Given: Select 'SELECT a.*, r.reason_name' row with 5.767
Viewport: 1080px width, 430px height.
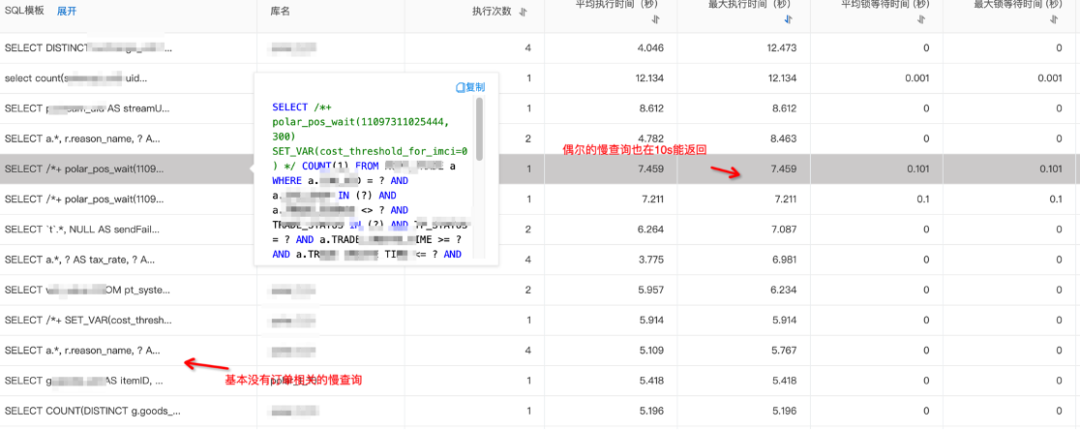Looking at the screenshot, I should 82,351.
